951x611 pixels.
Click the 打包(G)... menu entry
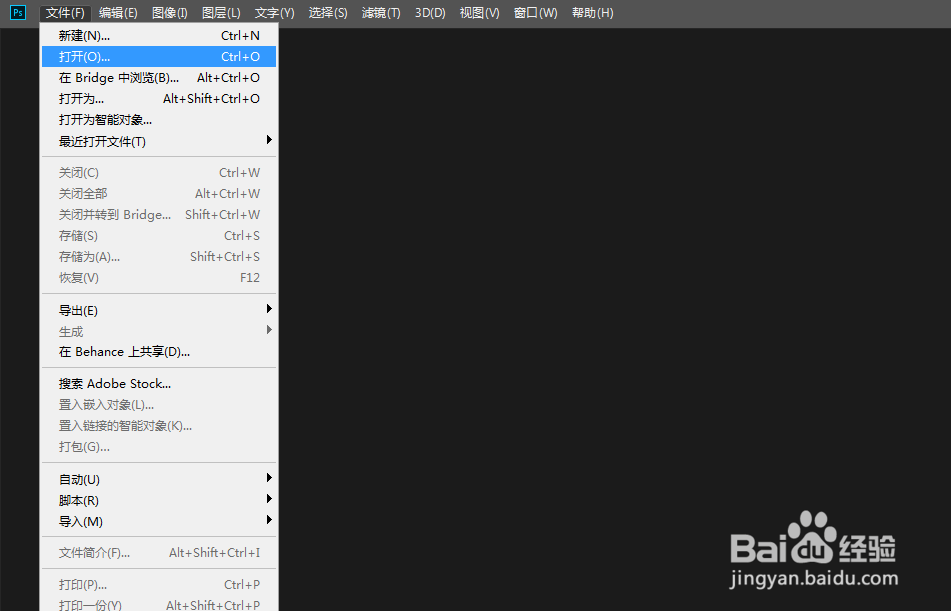coord(159,447)
